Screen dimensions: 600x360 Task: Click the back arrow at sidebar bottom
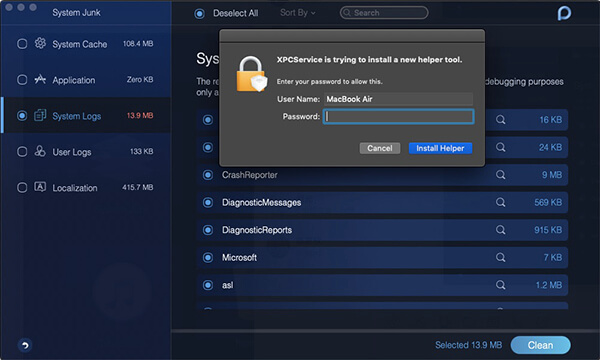pyautogui.click(x=25, y=345)
